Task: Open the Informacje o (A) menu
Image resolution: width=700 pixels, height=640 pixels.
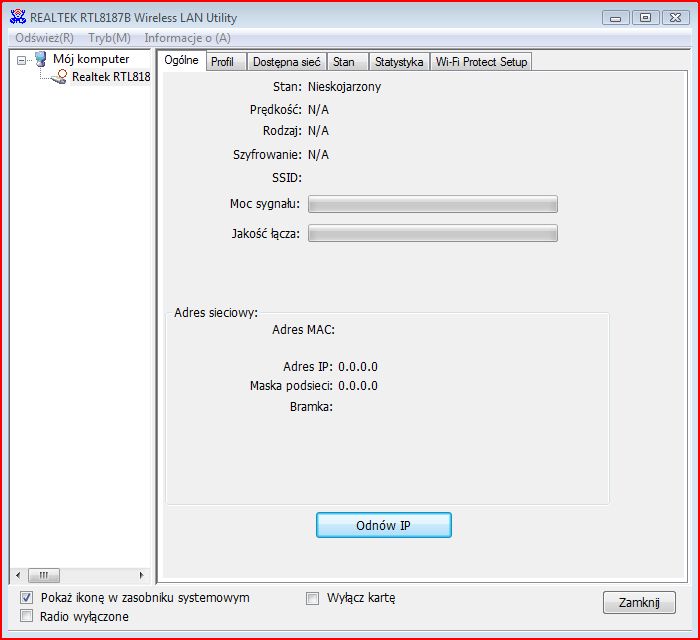Action: (188, 38)
